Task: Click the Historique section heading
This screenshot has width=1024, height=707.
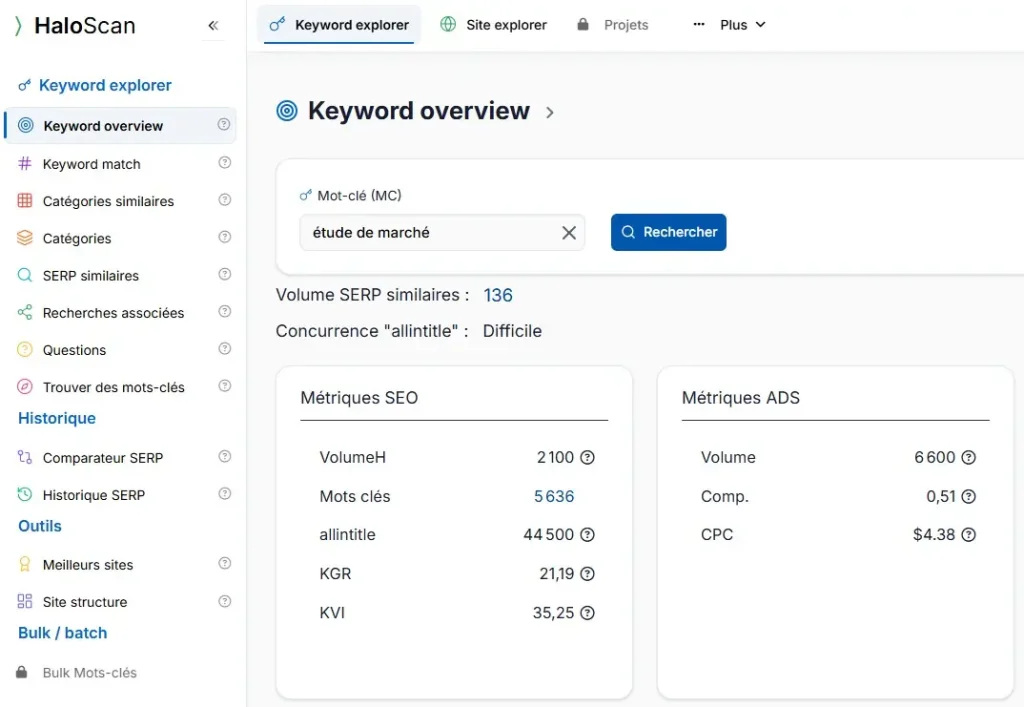Action: [x=57, y=418]
